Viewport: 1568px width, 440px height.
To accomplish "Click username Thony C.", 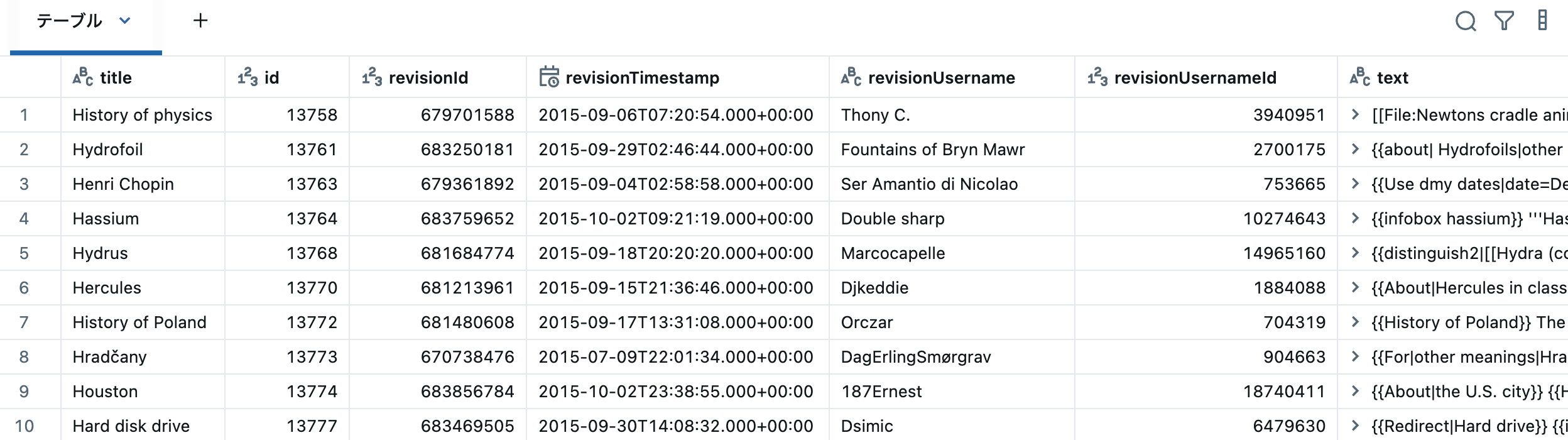I will tap(876, 115).
